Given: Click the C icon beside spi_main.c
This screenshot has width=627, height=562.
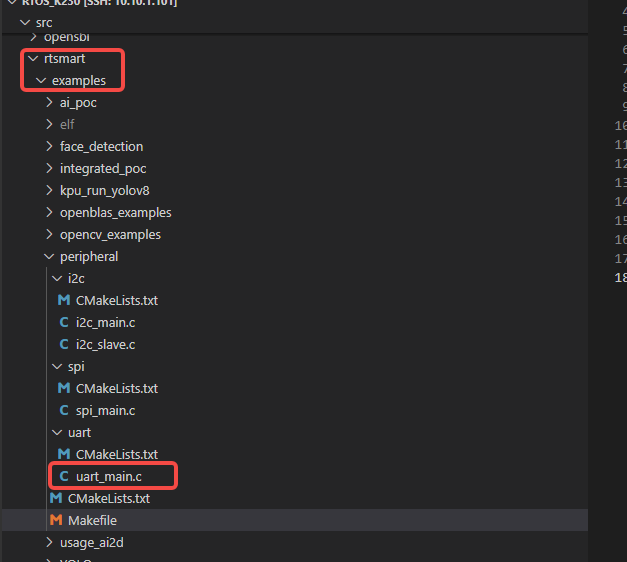Looking at the screenshot, I should (64, 410).
